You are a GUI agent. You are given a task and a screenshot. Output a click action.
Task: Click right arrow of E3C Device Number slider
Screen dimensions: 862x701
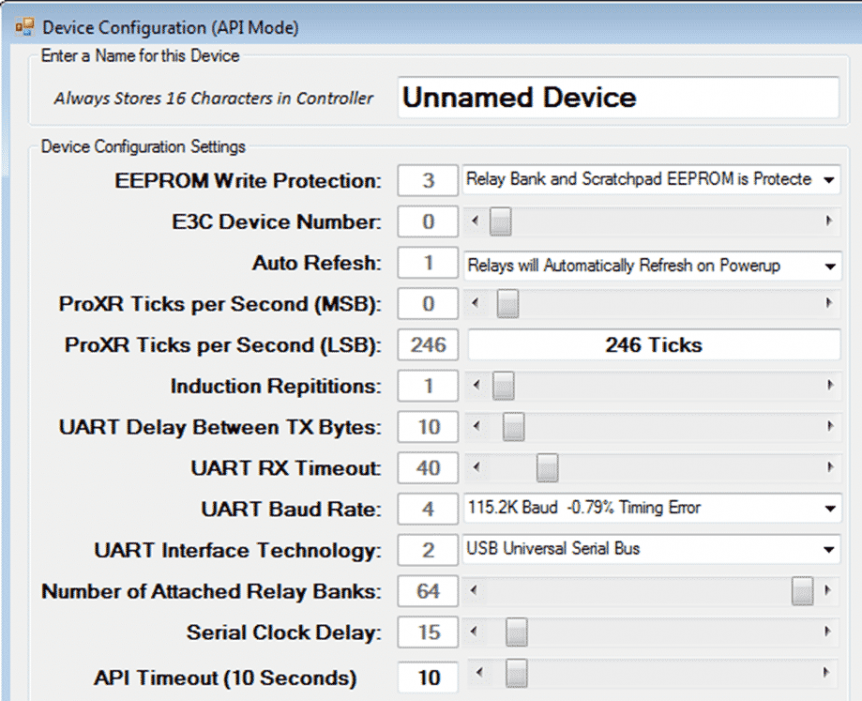[x=828, y=222]
